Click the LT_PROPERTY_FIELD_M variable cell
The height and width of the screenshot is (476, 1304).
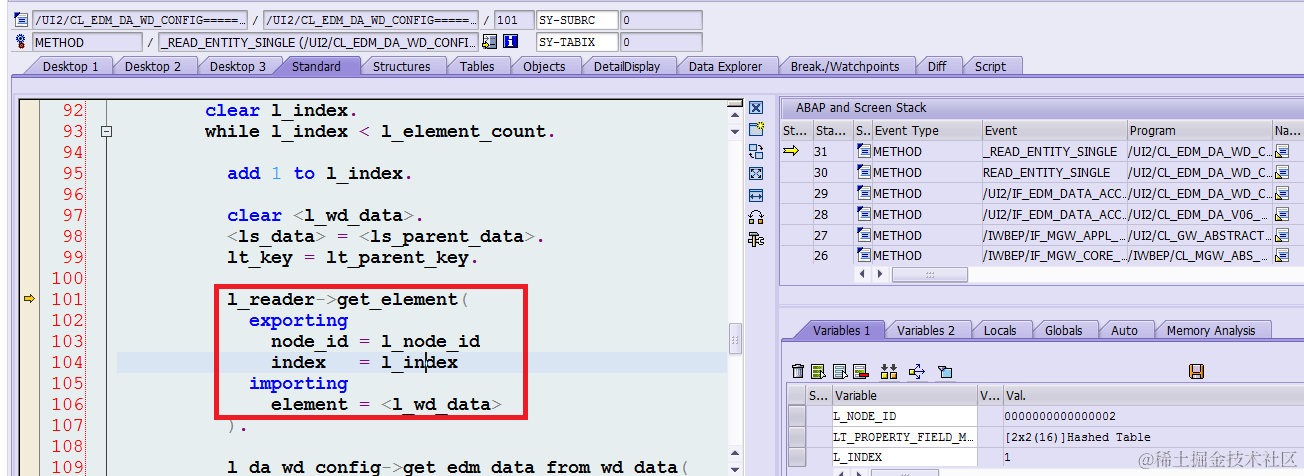(x=903, y=437)
